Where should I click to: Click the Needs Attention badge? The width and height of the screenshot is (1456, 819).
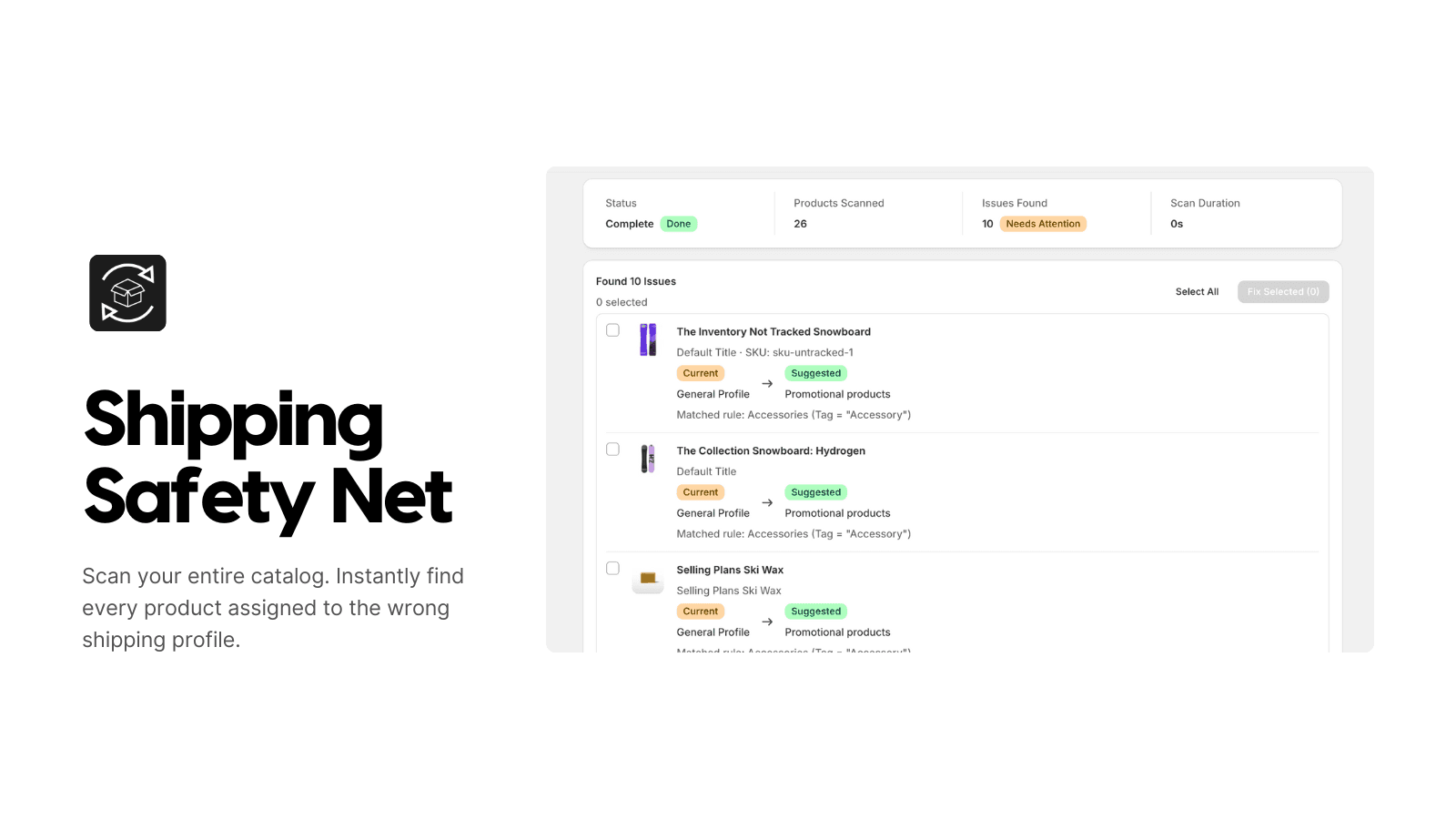pos(1044,223)
